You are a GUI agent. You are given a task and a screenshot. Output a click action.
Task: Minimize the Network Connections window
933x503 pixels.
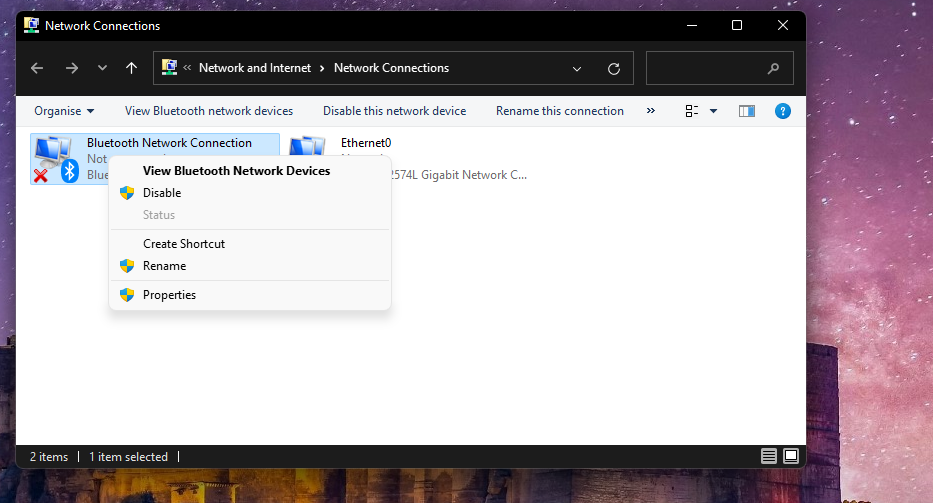coord(691,26)
